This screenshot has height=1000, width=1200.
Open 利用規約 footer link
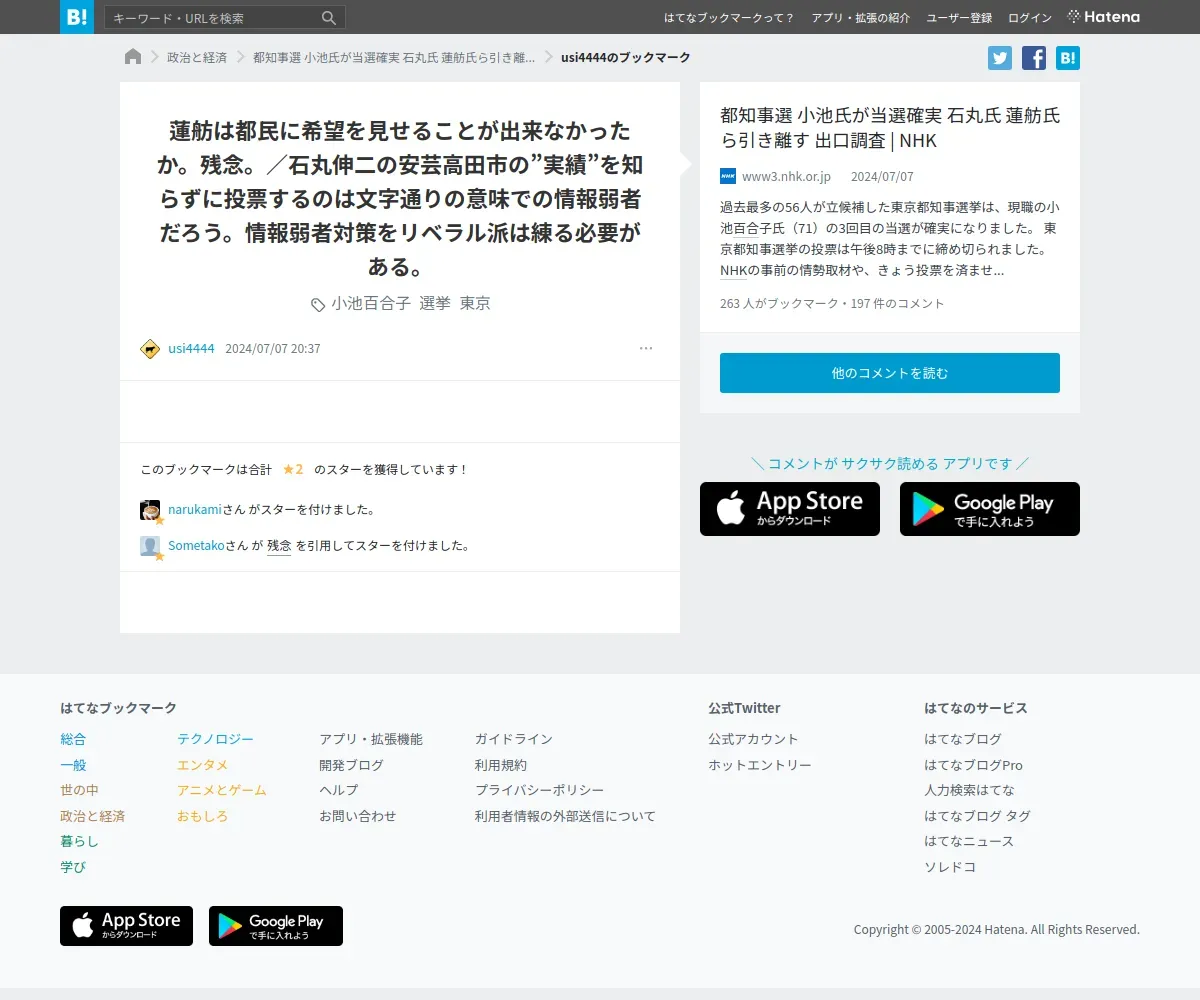click(x=501, y=765)
